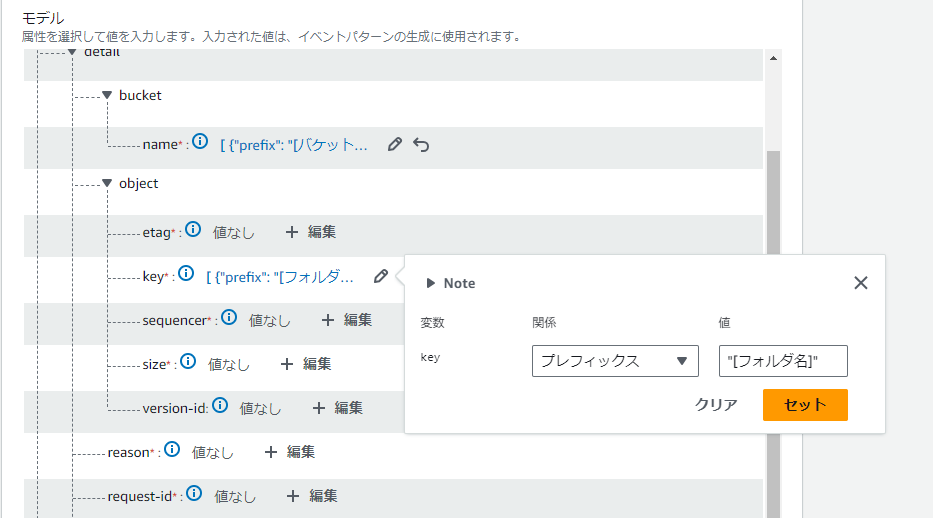This screenshot has width=933, height=518.
Task: Click plus icon to edit version-id
Action: (x=319, y=408)
